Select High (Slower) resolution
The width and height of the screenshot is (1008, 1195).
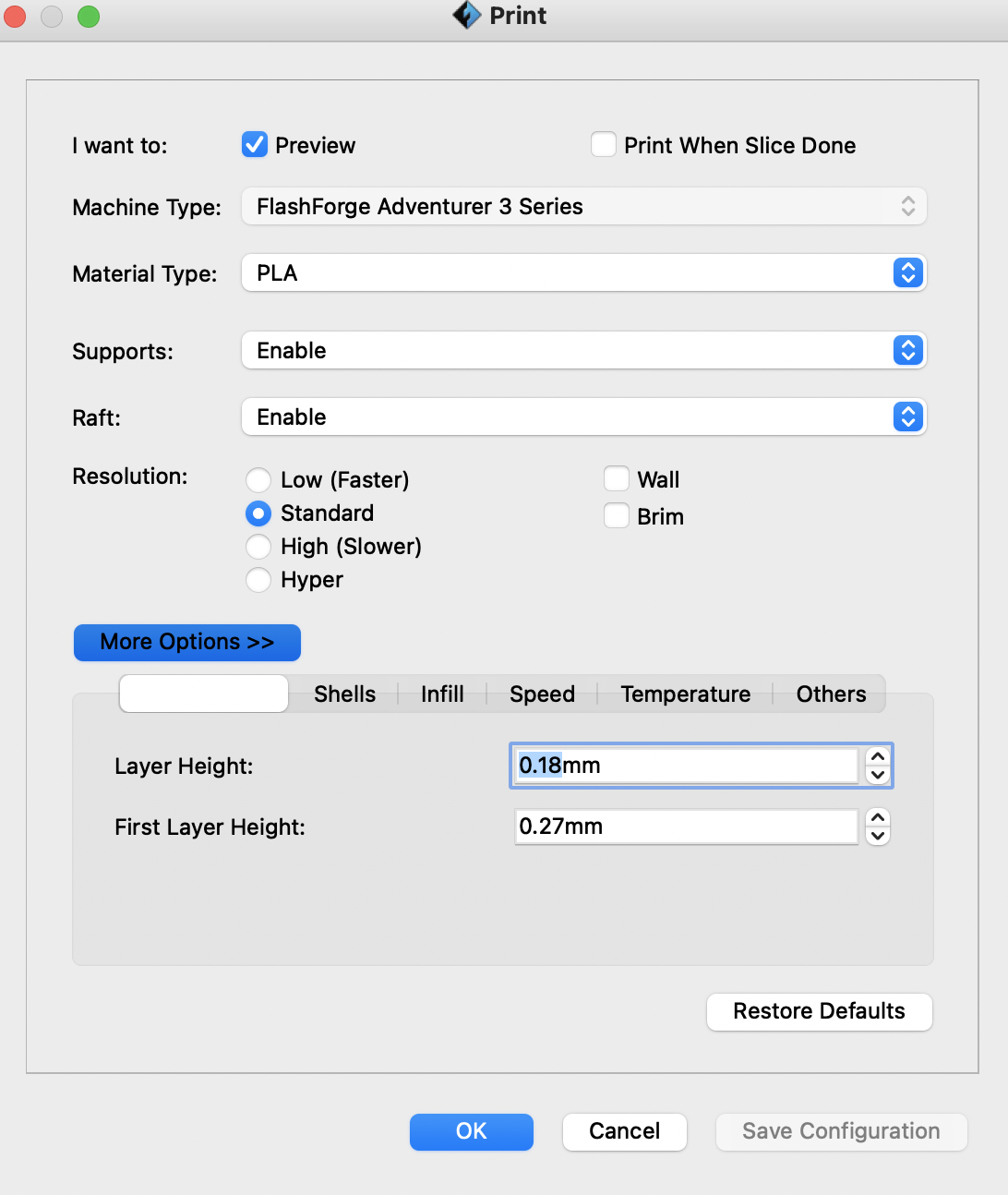pos(258,547)
